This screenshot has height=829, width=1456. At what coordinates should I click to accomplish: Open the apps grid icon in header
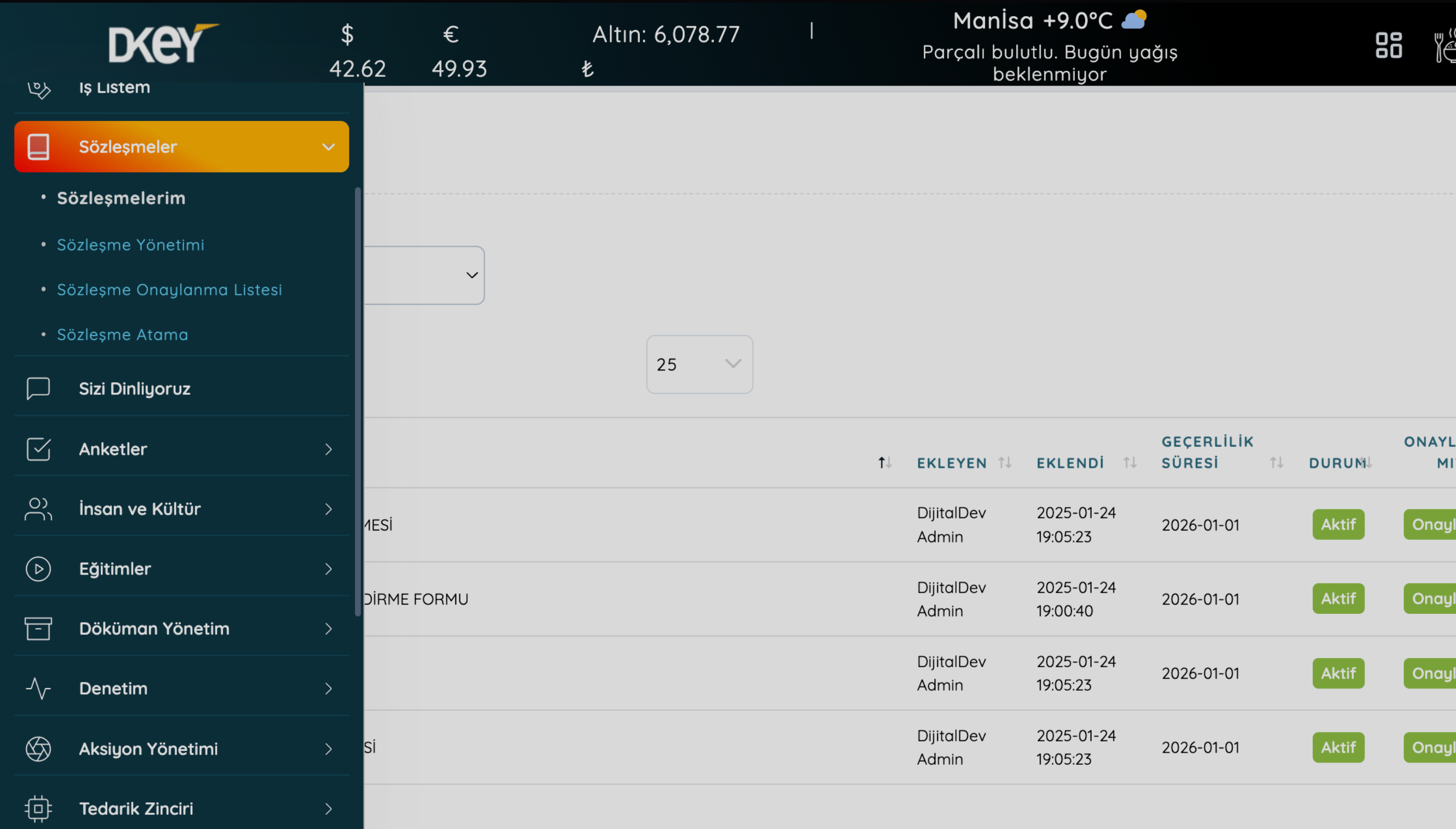point(1388,45)
